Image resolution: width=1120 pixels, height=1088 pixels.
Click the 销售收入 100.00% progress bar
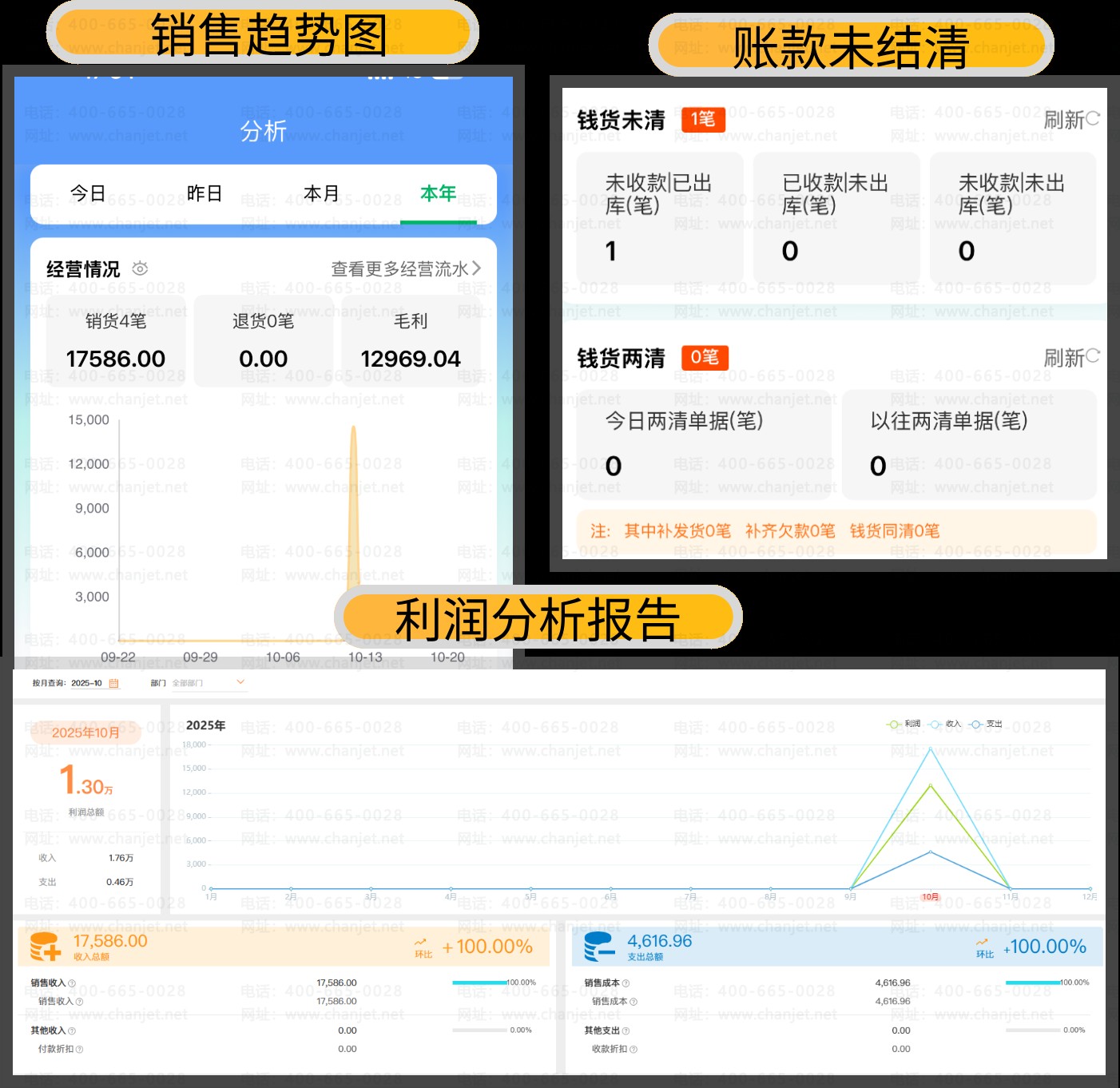[480, 983]
